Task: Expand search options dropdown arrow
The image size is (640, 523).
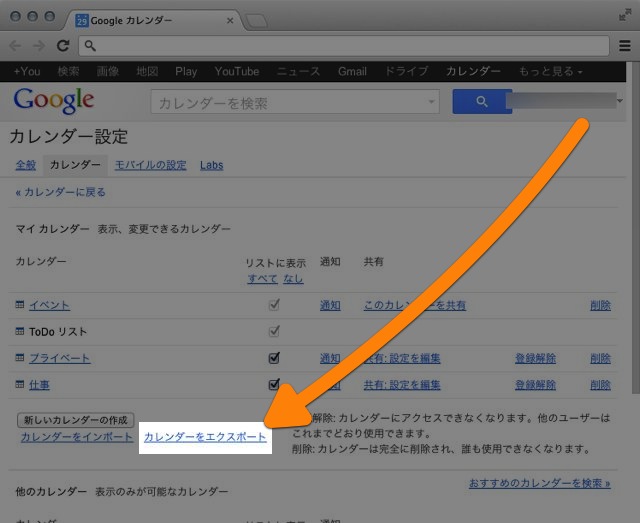Action: pos(431,102)
